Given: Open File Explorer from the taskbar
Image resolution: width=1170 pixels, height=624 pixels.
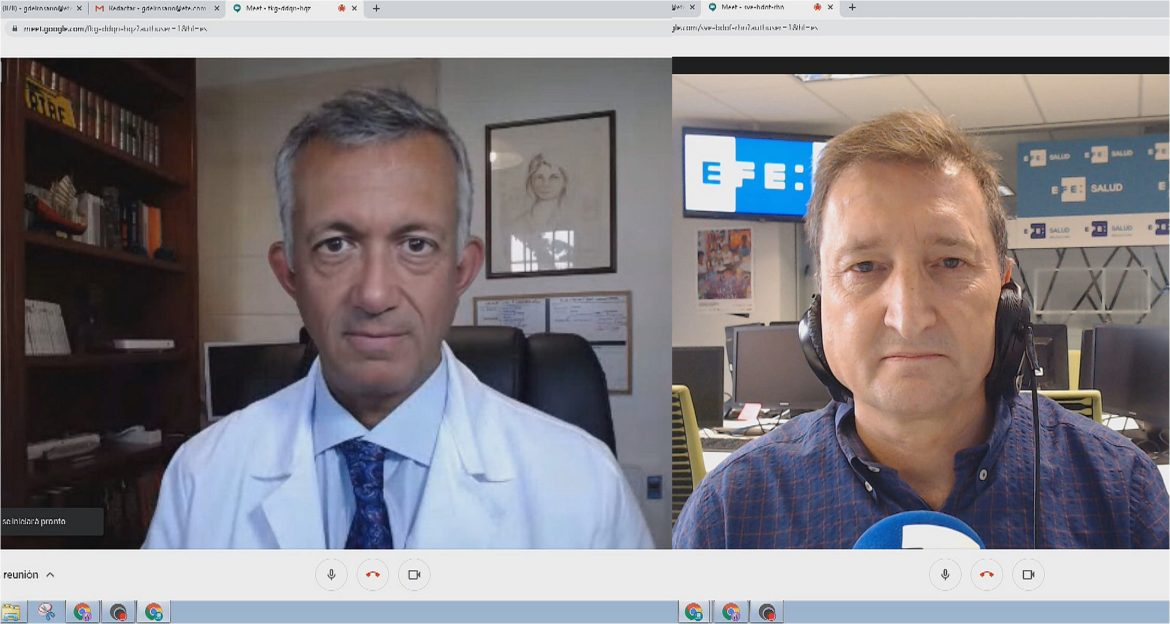Looking at the screenshot, I should [x=12, y=612].
